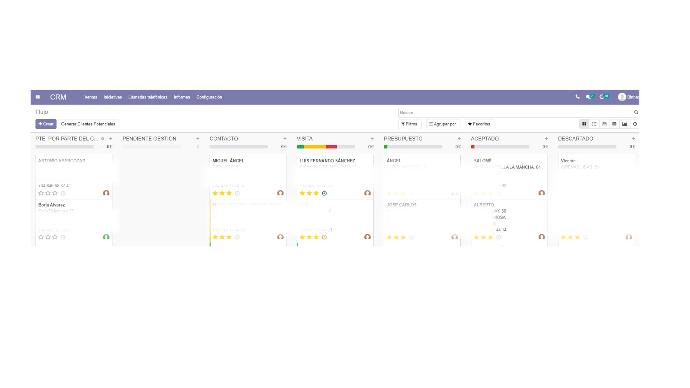Focus the search input field
This screenshot has height=388, width=690.
(x=515, y=113)
